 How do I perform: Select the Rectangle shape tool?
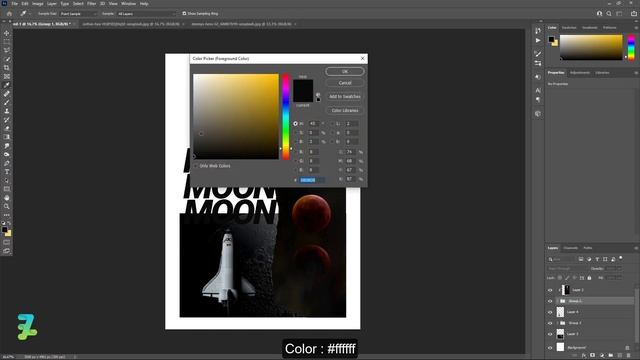7,189
